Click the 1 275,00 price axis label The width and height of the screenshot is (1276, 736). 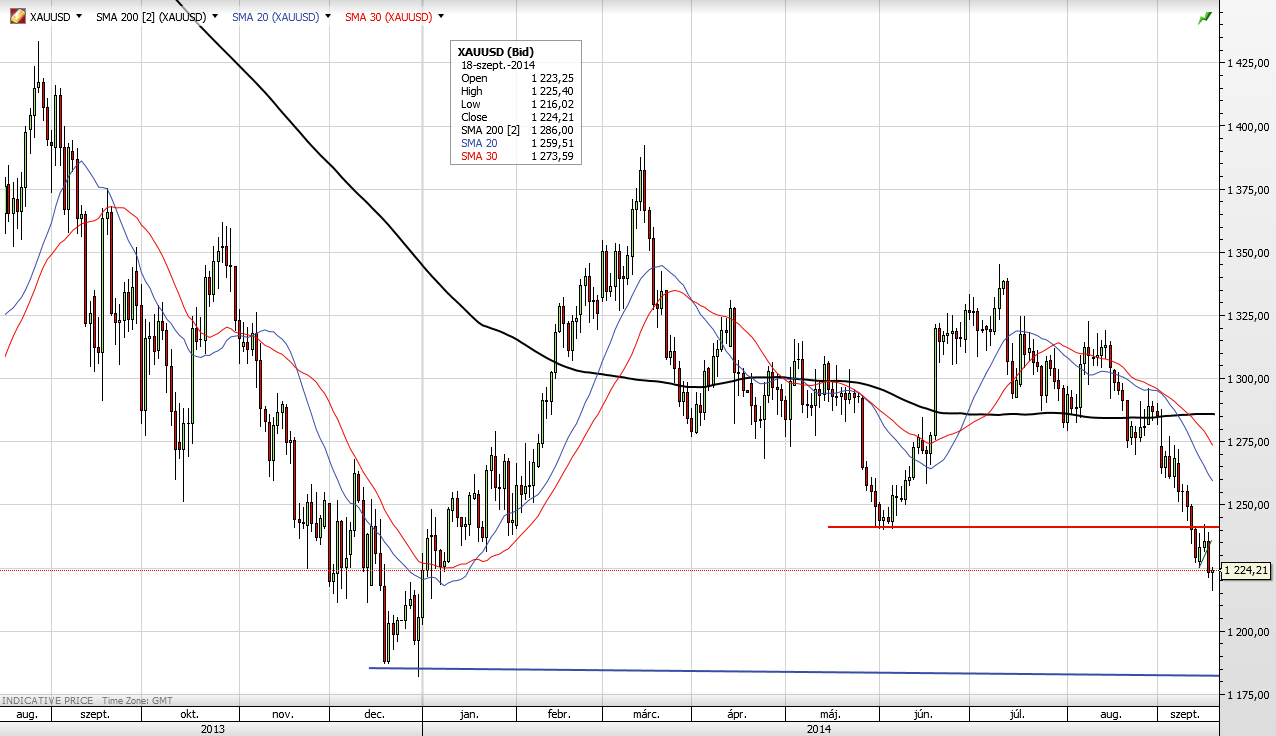tap(1246, 442)
